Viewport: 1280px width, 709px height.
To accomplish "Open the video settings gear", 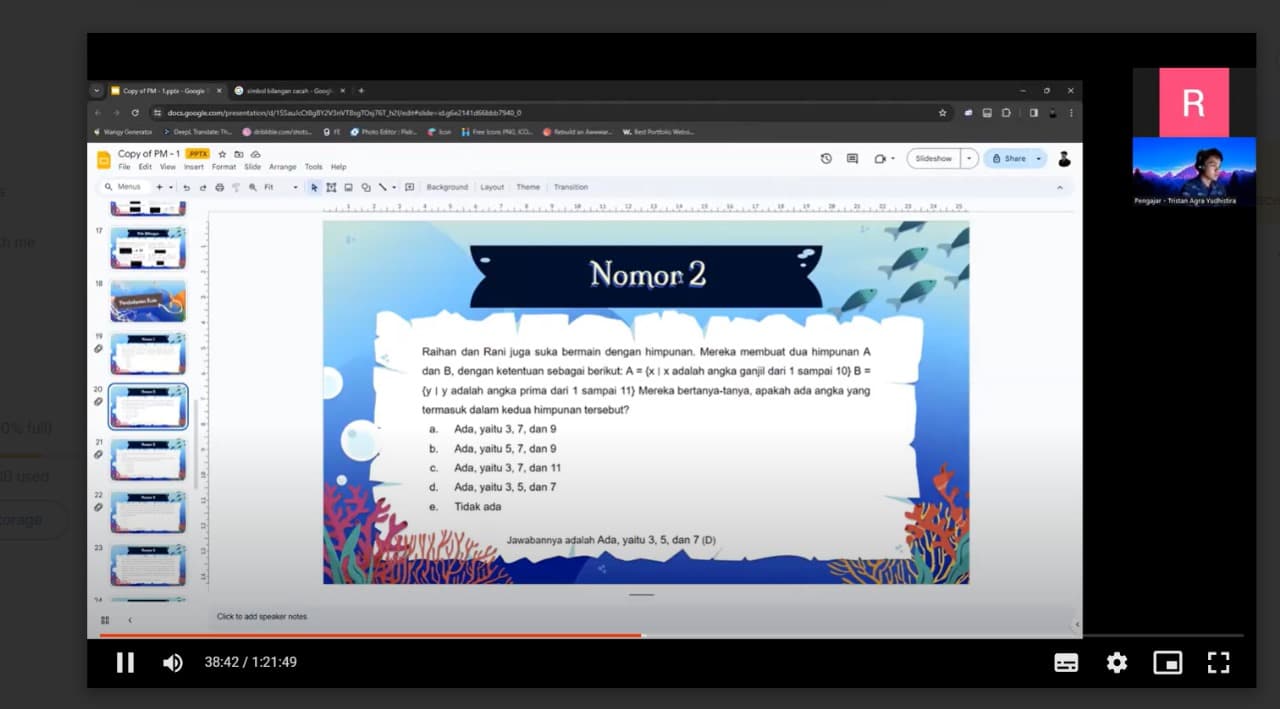I will click(x=1116, y=662).
